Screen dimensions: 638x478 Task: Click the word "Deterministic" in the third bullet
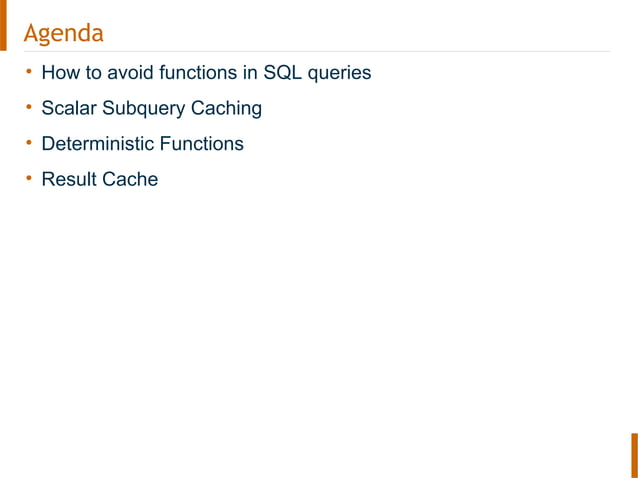point(97,144)
